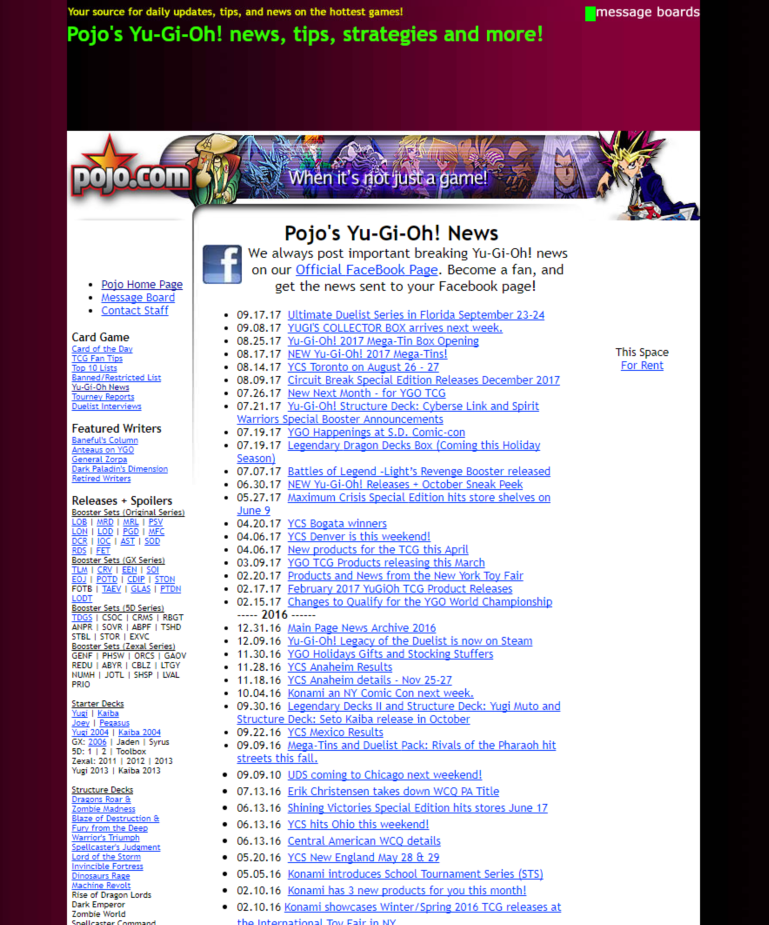This screenshot has height=925, width=769.
Task: Open Card of the Day
Action: tap(102, 349)
